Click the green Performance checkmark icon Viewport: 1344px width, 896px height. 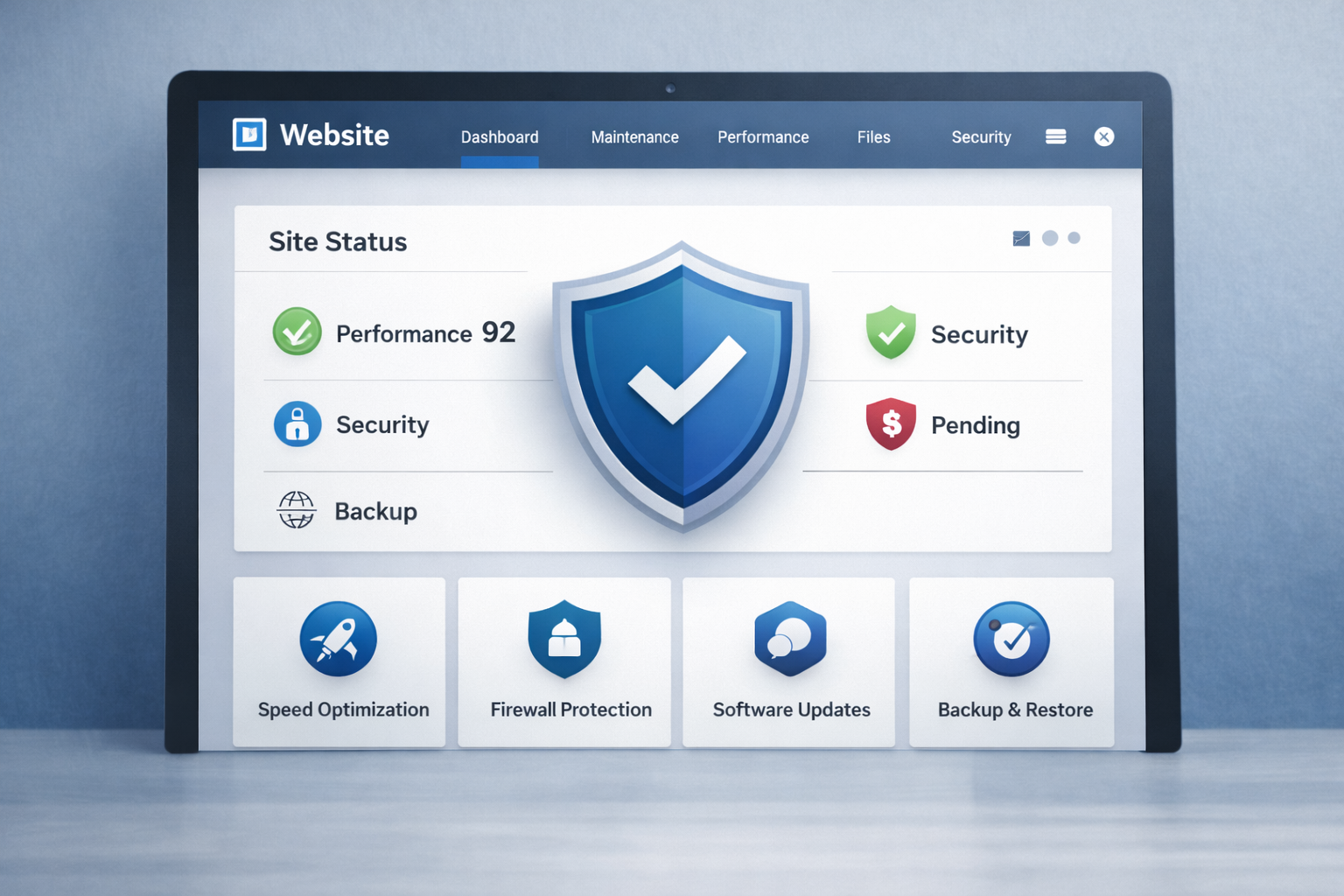(297, 332)
